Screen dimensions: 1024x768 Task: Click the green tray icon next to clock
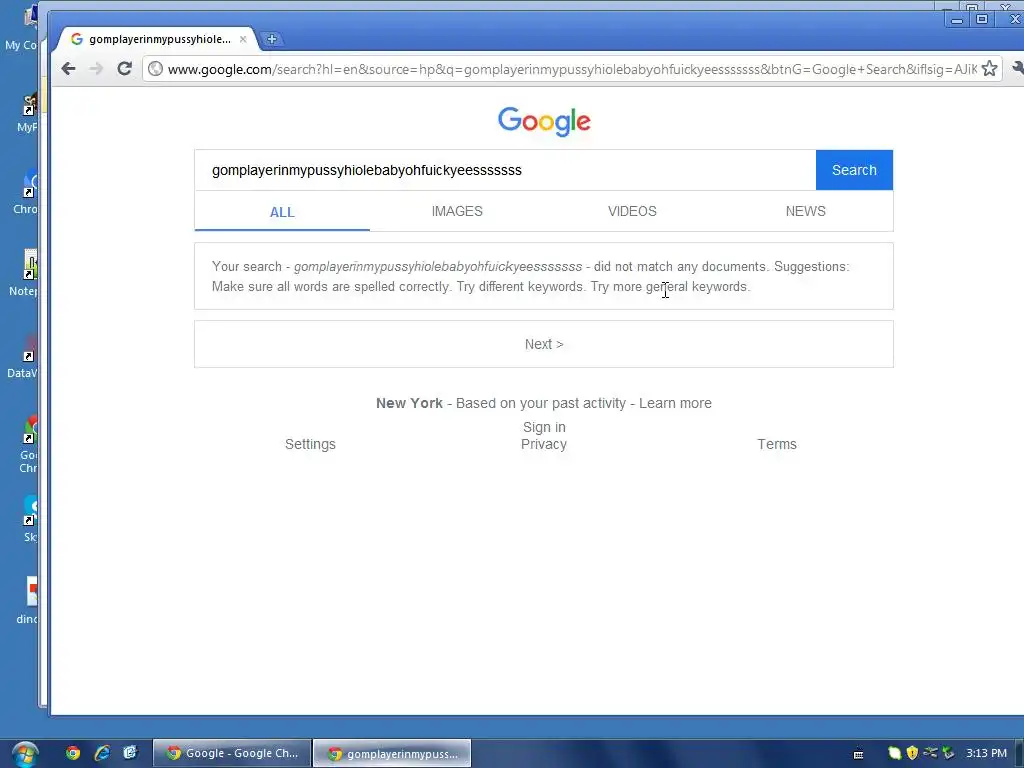pyautogui.click(x=948, y=753)
